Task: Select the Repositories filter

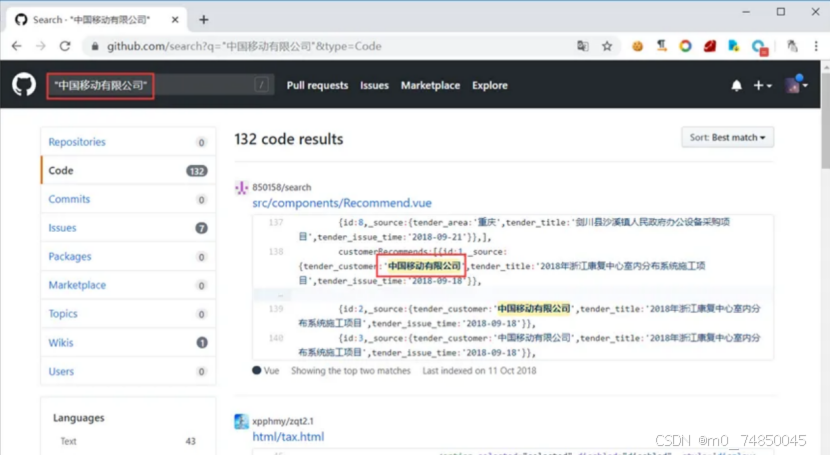Action: pos(128,142)
